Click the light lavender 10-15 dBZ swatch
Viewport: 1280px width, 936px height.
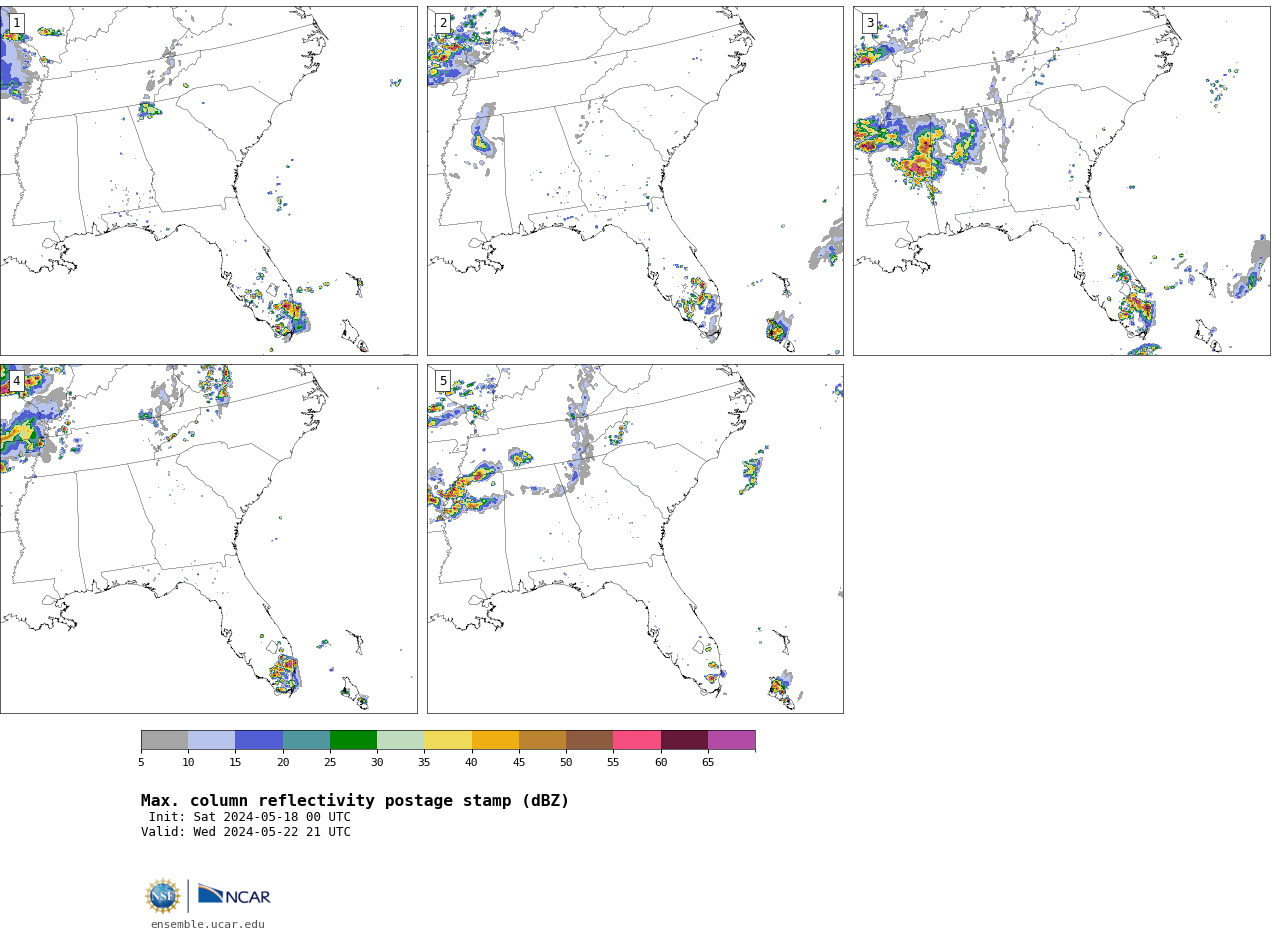click(x=211, y=740)
